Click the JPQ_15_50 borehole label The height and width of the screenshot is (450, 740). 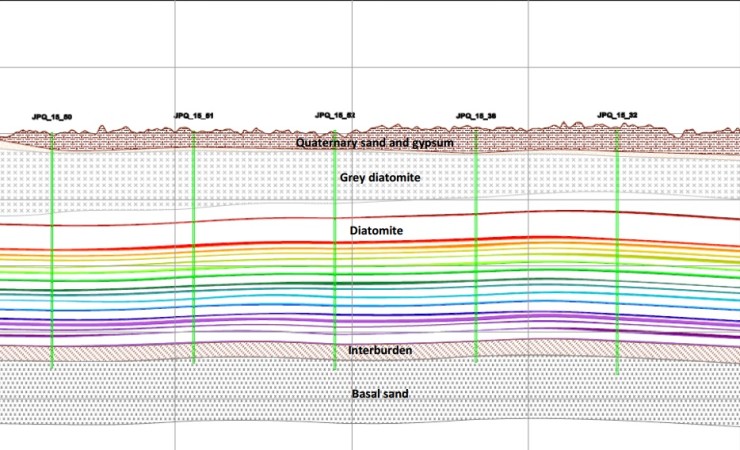point(51,117)
